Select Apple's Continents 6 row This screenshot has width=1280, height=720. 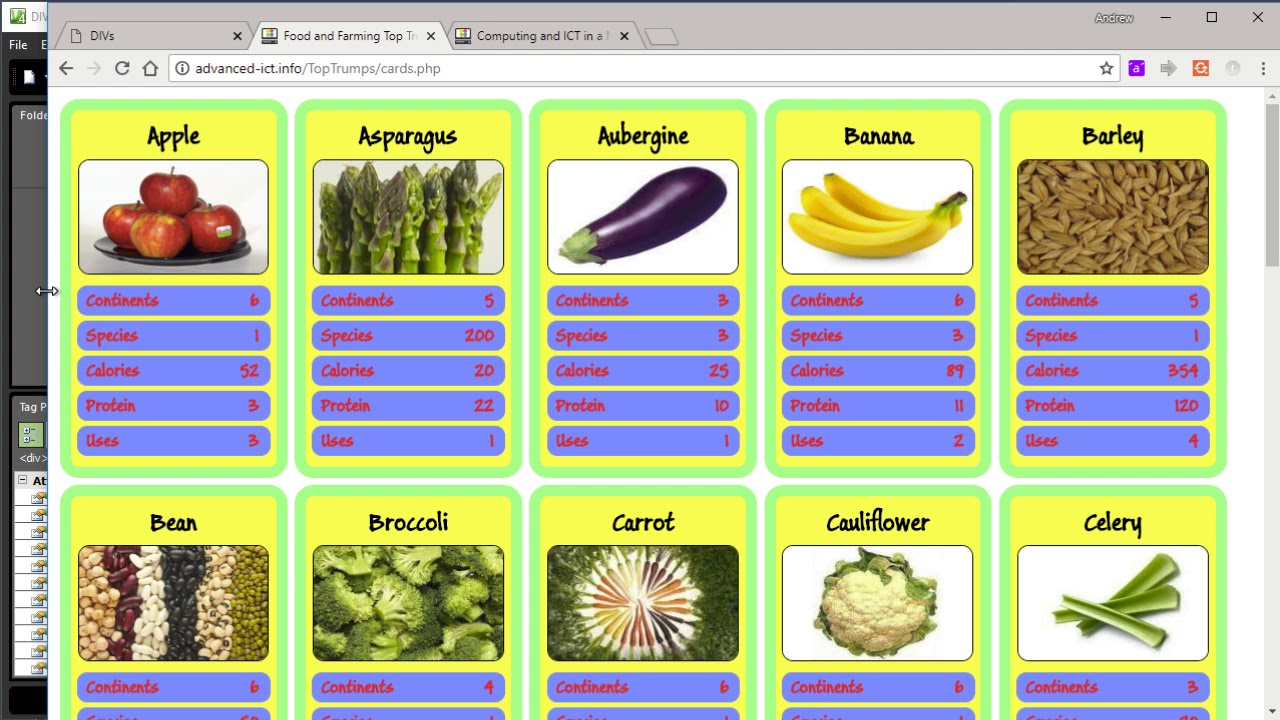(x=173, y=301)
